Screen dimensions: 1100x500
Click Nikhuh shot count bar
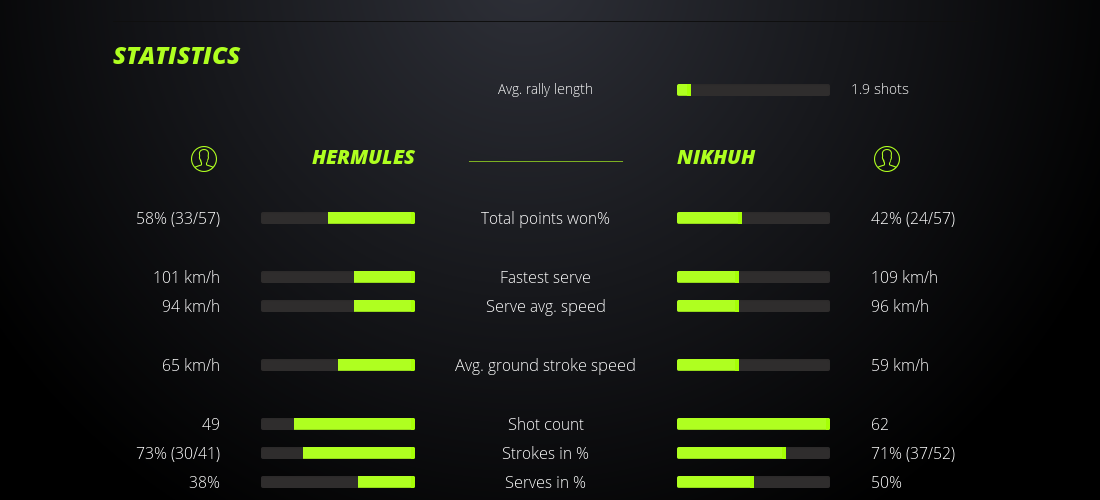753,424
